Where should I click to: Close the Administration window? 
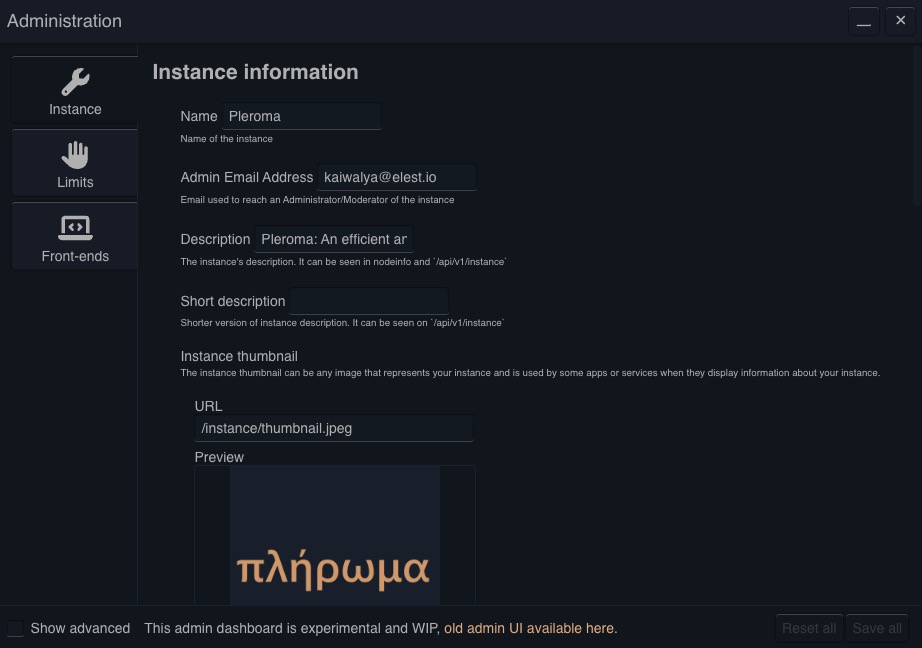click(x=899, y=20)
